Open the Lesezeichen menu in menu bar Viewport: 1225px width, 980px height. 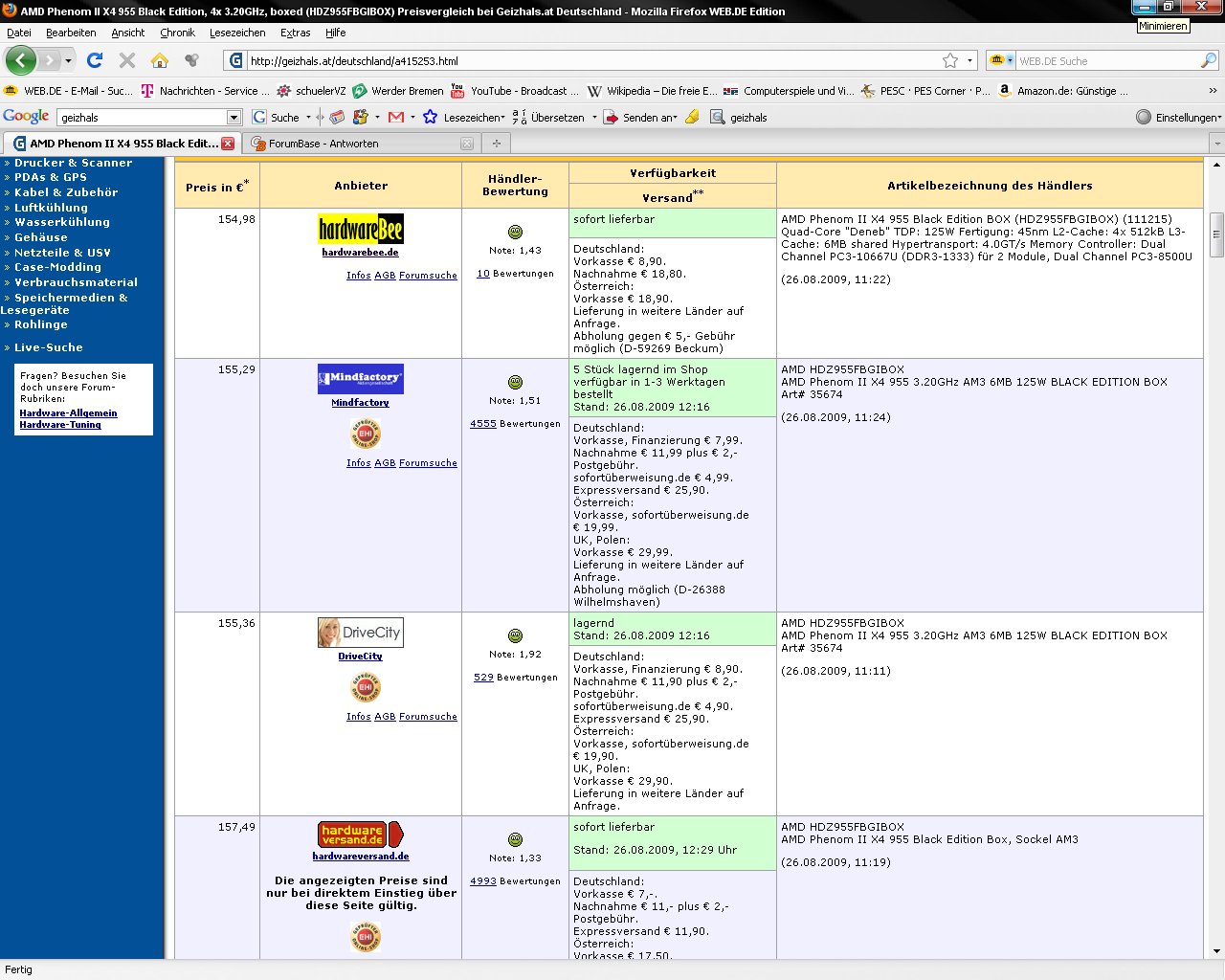click(x=237, y=33)
